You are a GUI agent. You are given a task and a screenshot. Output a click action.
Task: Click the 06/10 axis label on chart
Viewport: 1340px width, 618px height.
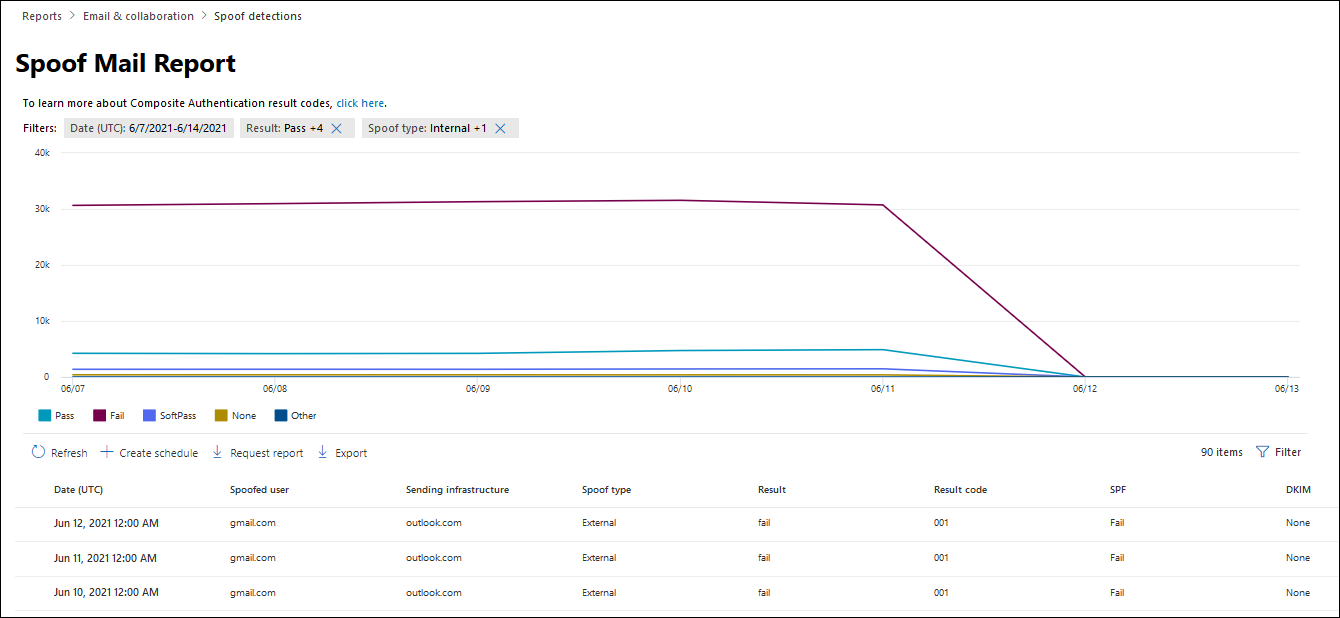[x=679, y=389]
